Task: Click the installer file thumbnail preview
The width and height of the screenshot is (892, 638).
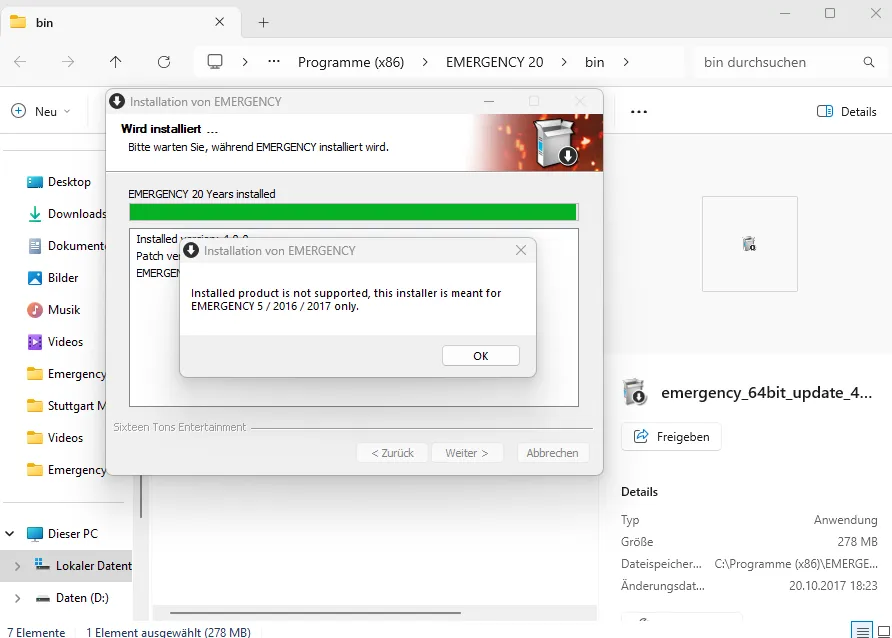Action: [x=749, y=243]
